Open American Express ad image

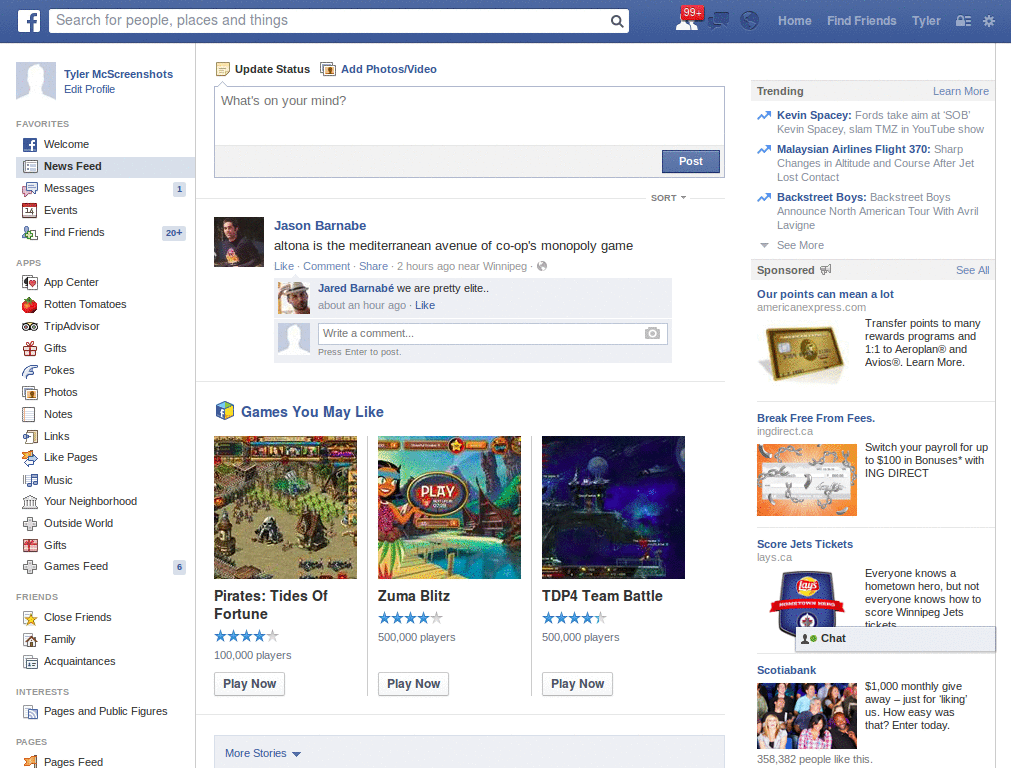(804, 351)
